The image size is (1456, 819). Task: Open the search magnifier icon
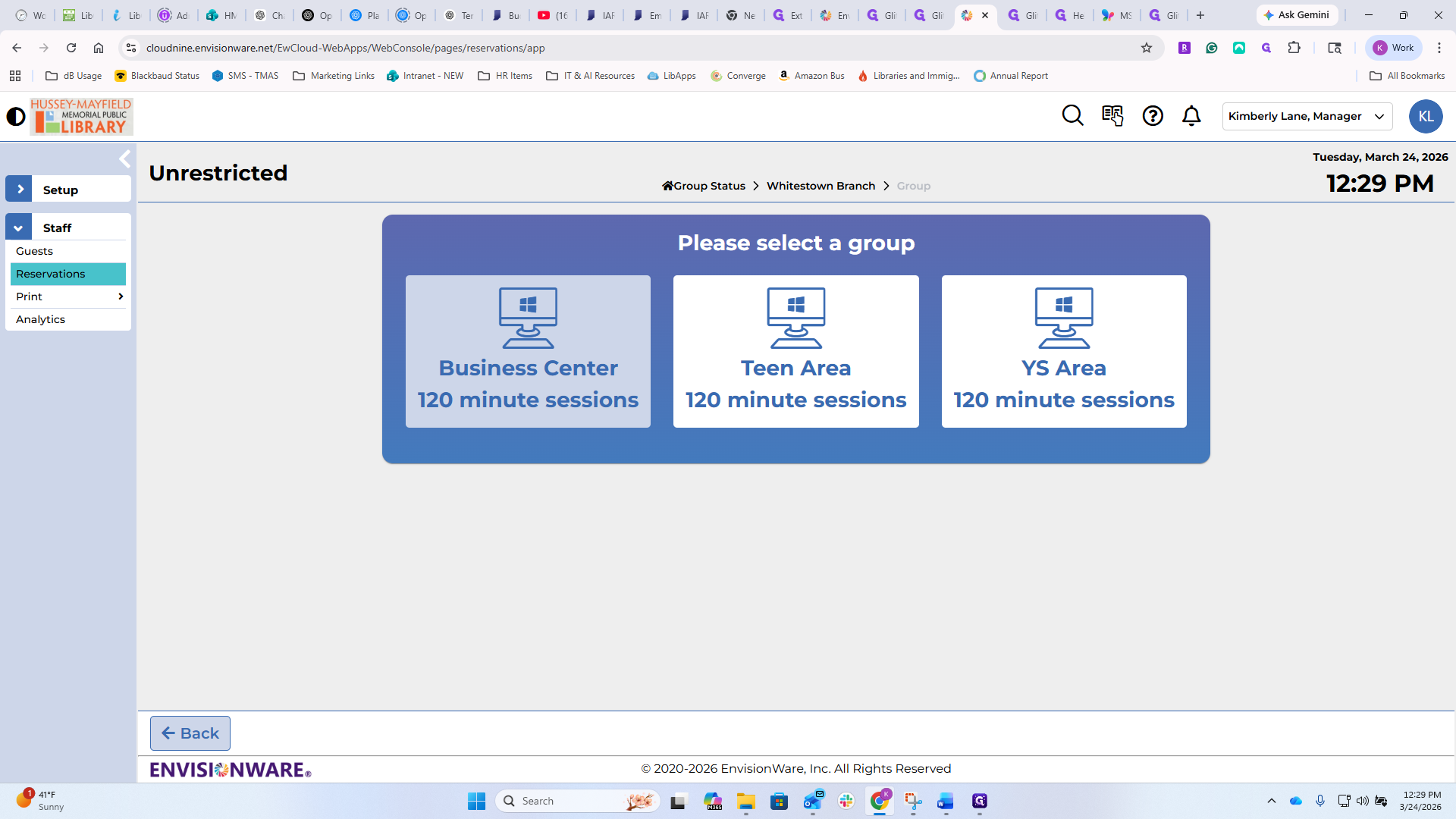pos(1072,115)
